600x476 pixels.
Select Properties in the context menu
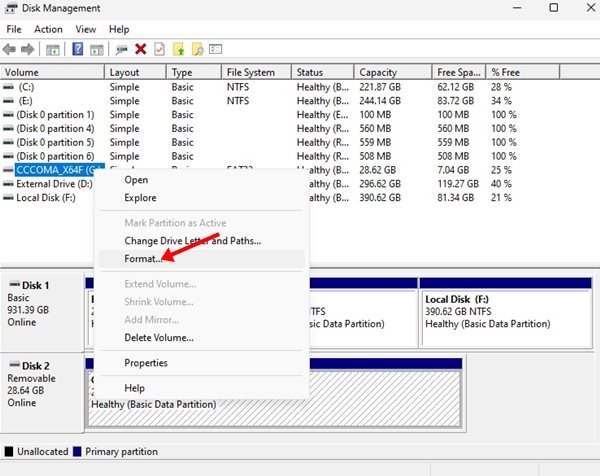tap(145, 363)
